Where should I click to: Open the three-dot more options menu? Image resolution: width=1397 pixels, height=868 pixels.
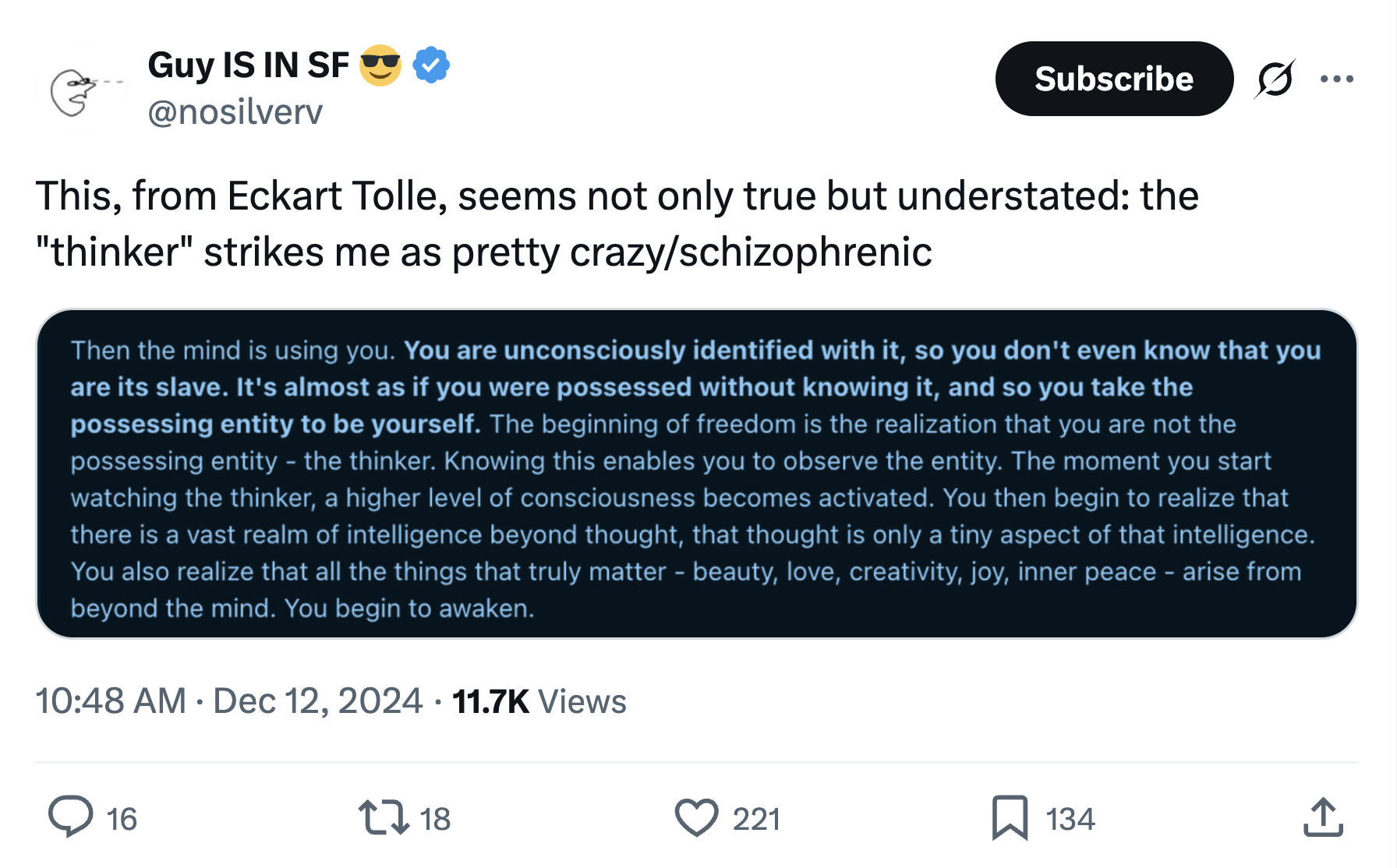point(1336,79)
